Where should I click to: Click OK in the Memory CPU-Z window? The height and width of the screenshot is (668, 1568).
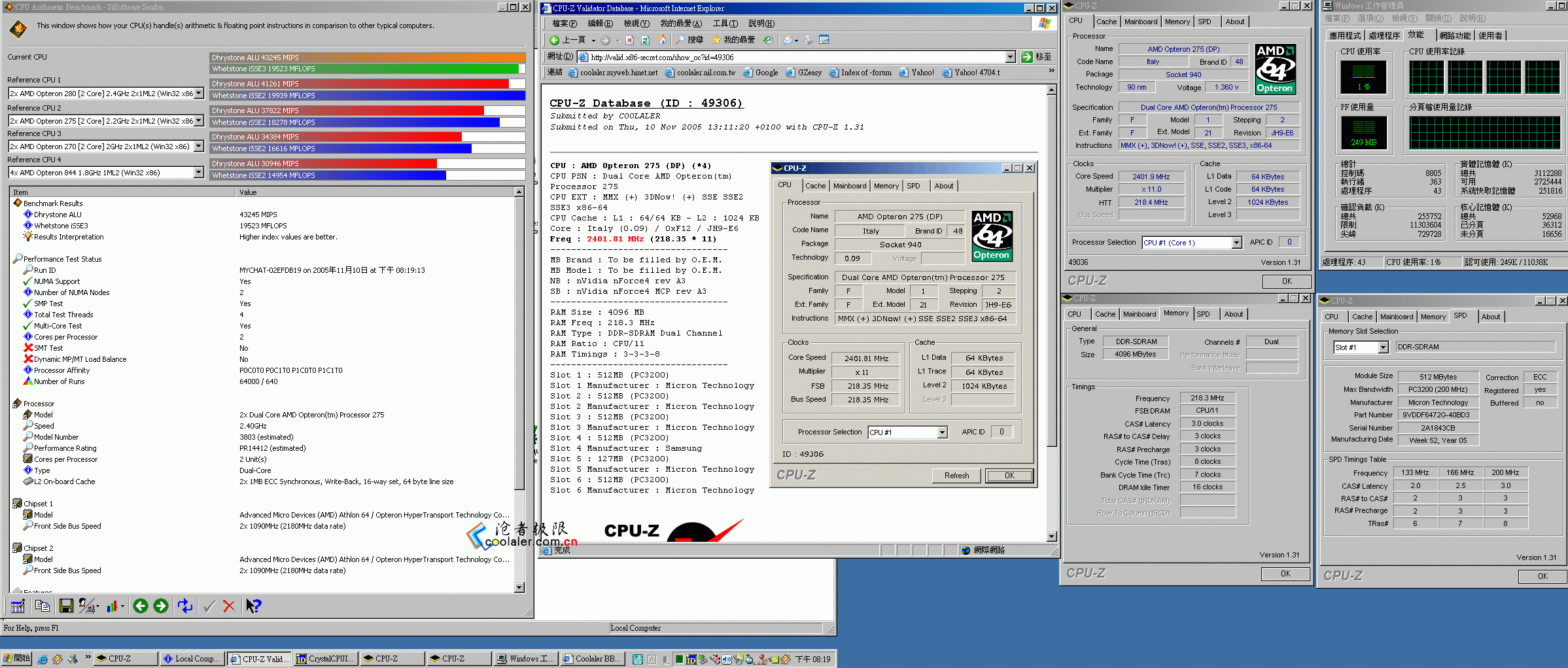1285,574
